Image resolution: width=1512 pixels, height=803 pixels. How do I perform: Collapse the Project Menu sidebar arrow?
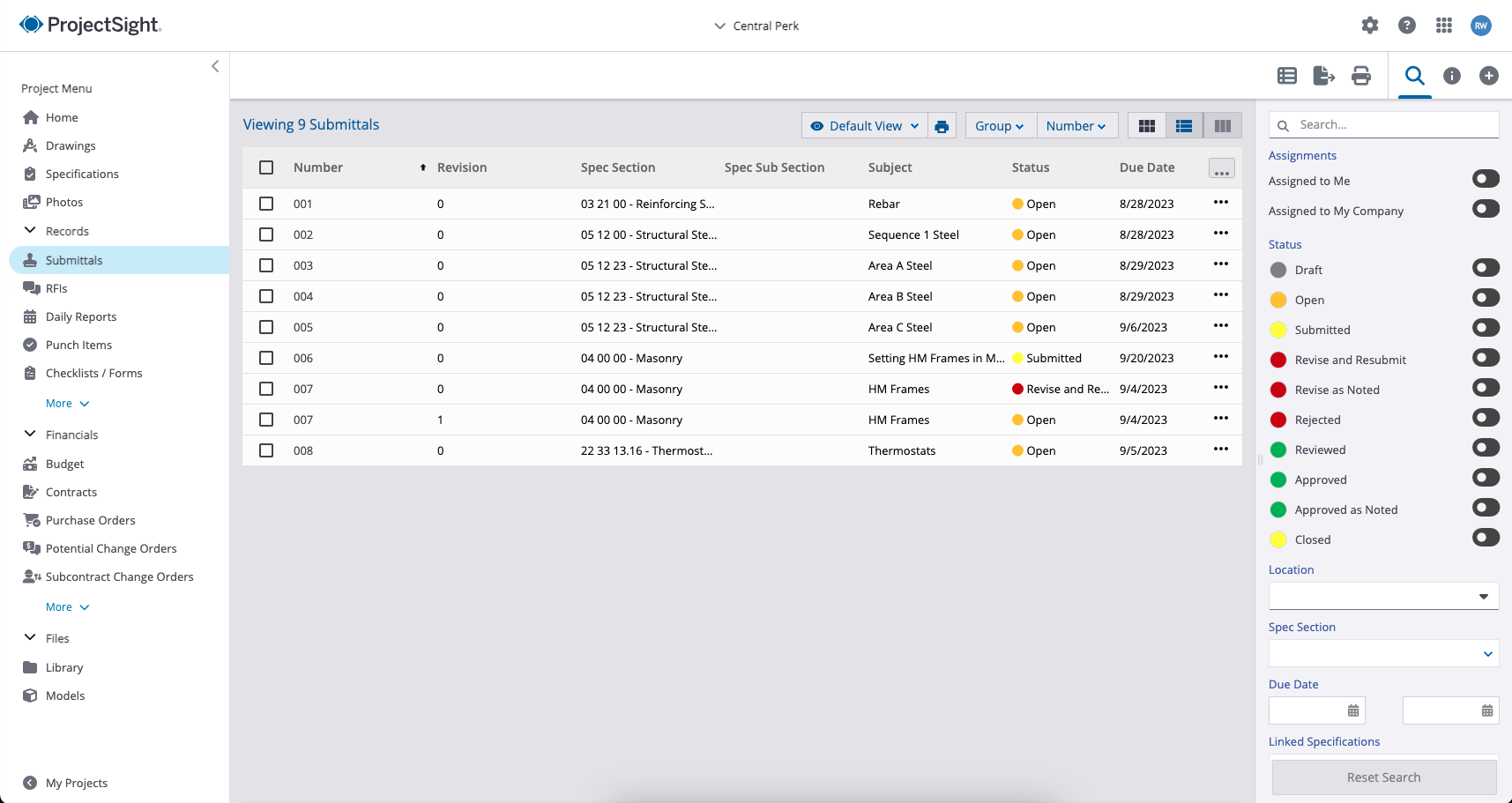click(x=215, y=66)
